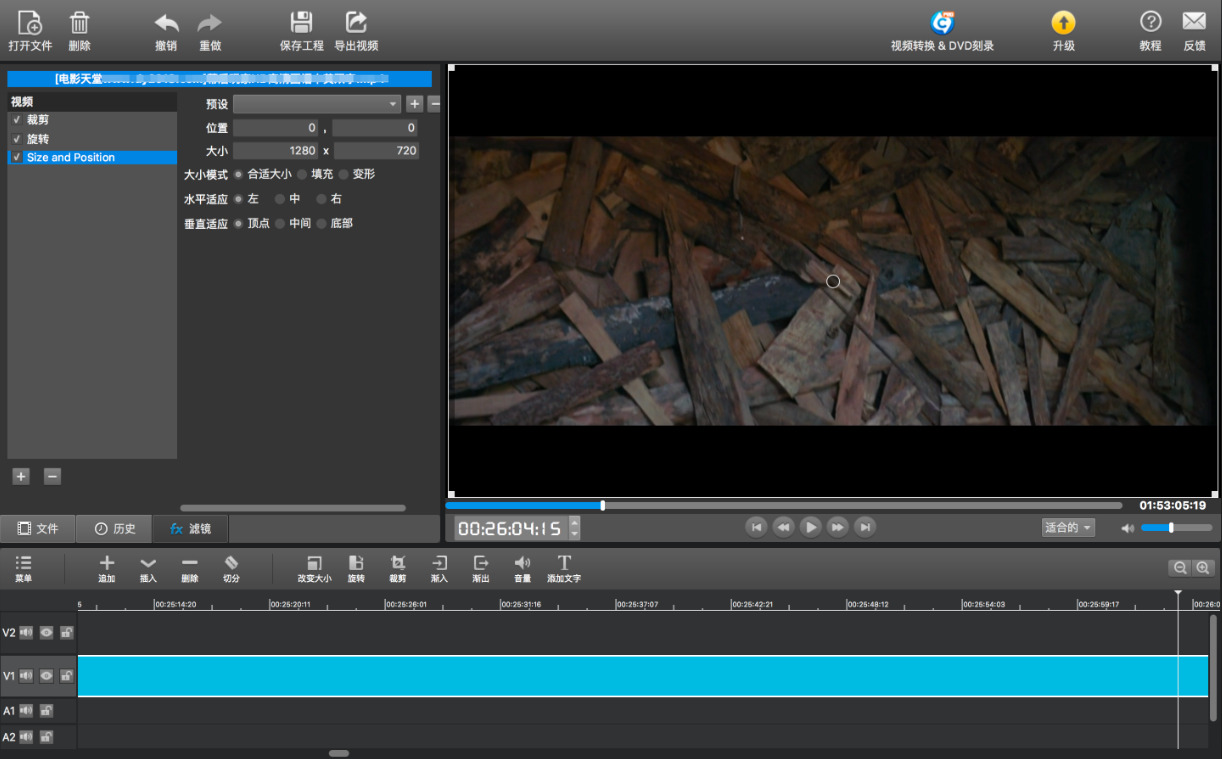Click the skip-to-end playback button
This screenshot has height=759, width=1222.
tap(866, 527)
